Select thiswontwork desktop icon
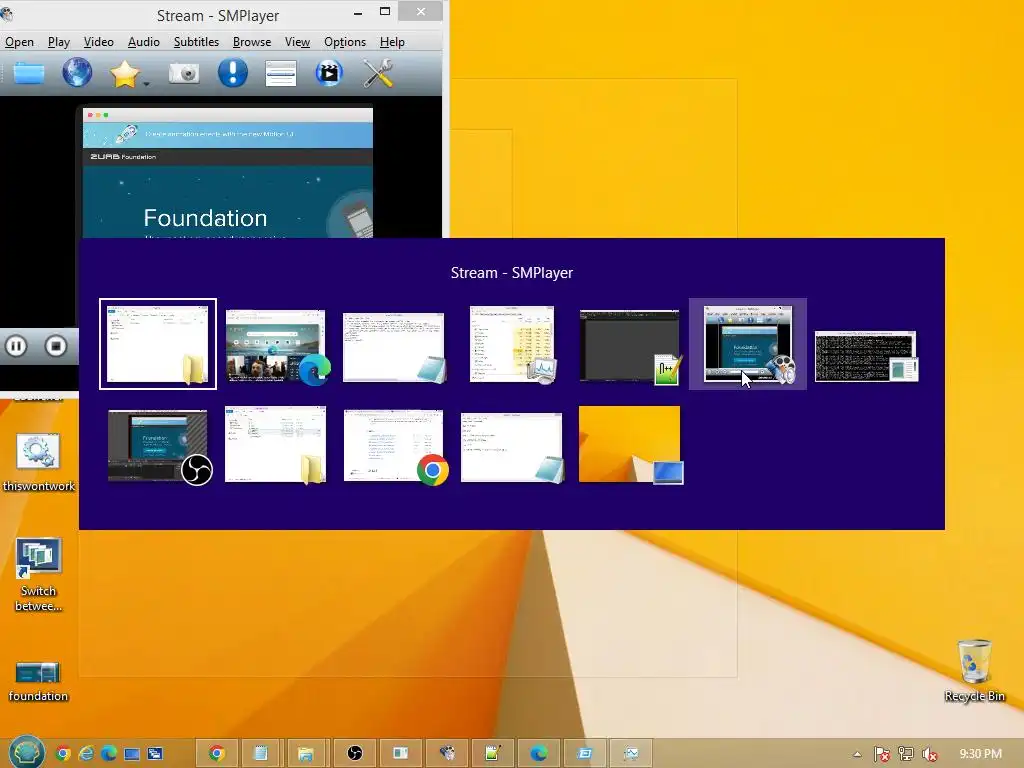This screenshot has width=1024, height=768. click(39, 462)
